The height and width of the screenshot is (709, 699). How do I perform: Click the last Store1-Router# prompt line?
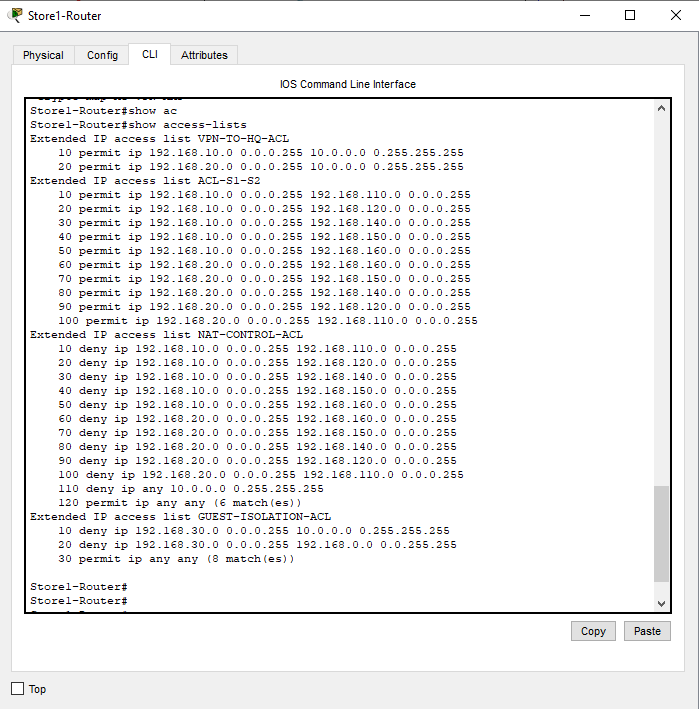point(78,600)
